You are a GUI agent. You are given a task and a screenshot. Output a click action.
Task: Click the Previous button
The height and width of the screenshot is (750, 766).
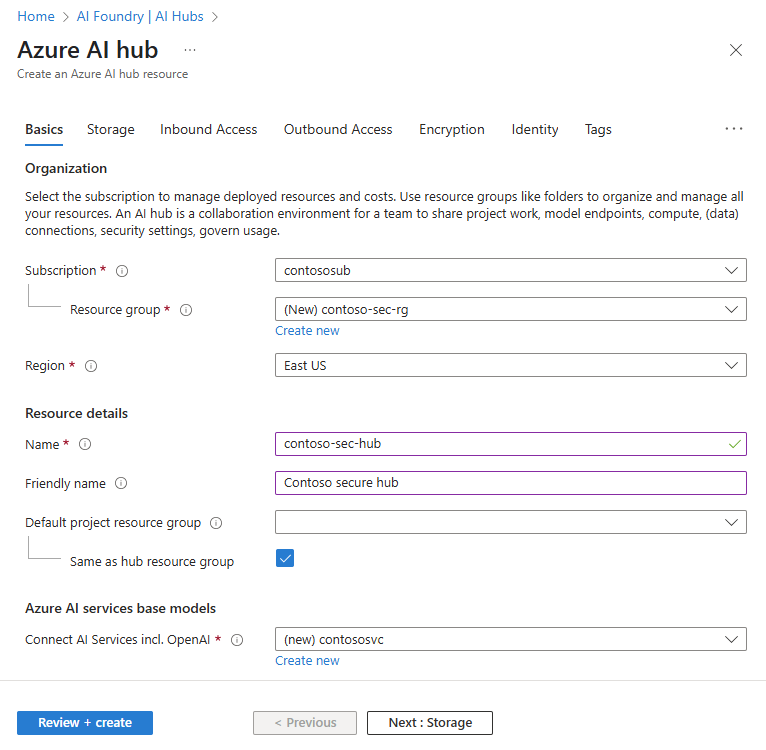click(305, 723)
